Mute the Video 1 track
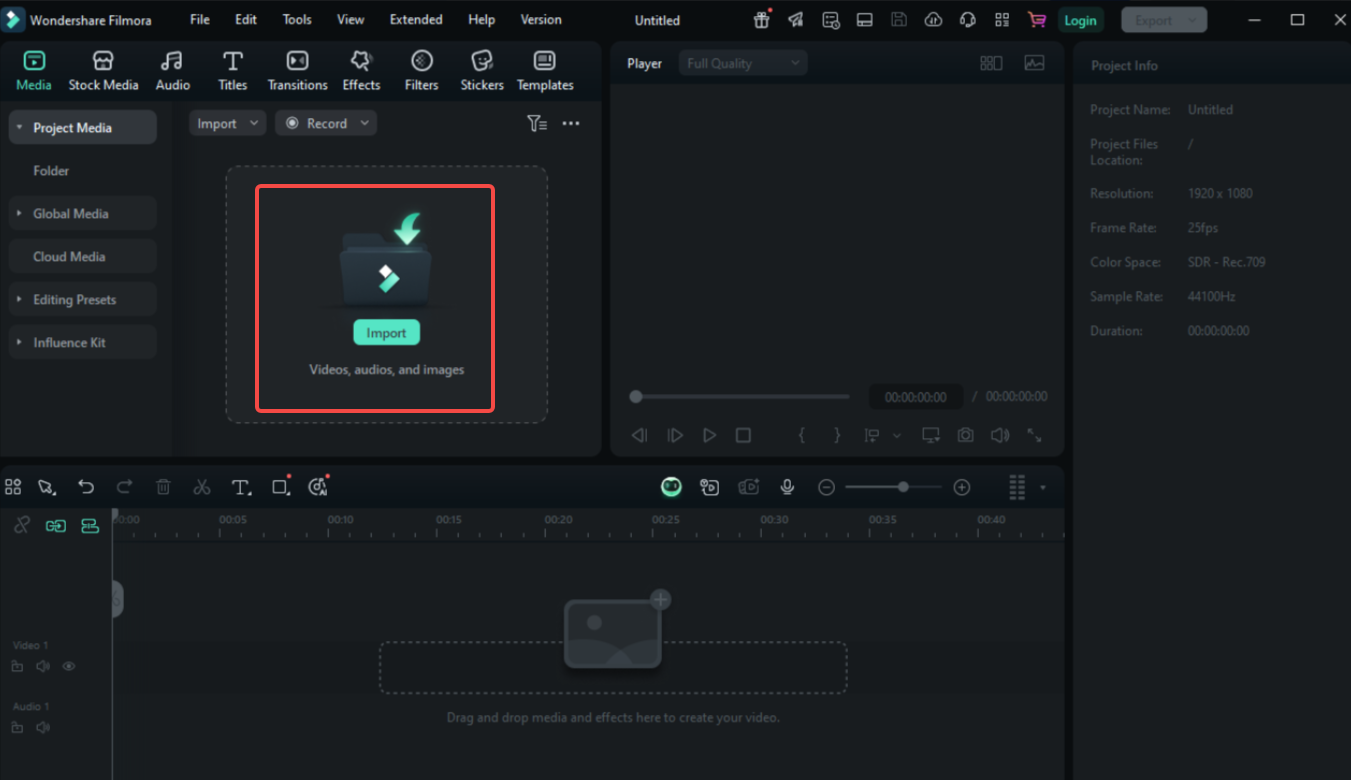1351x780 pixels. [x=43, y=666]
